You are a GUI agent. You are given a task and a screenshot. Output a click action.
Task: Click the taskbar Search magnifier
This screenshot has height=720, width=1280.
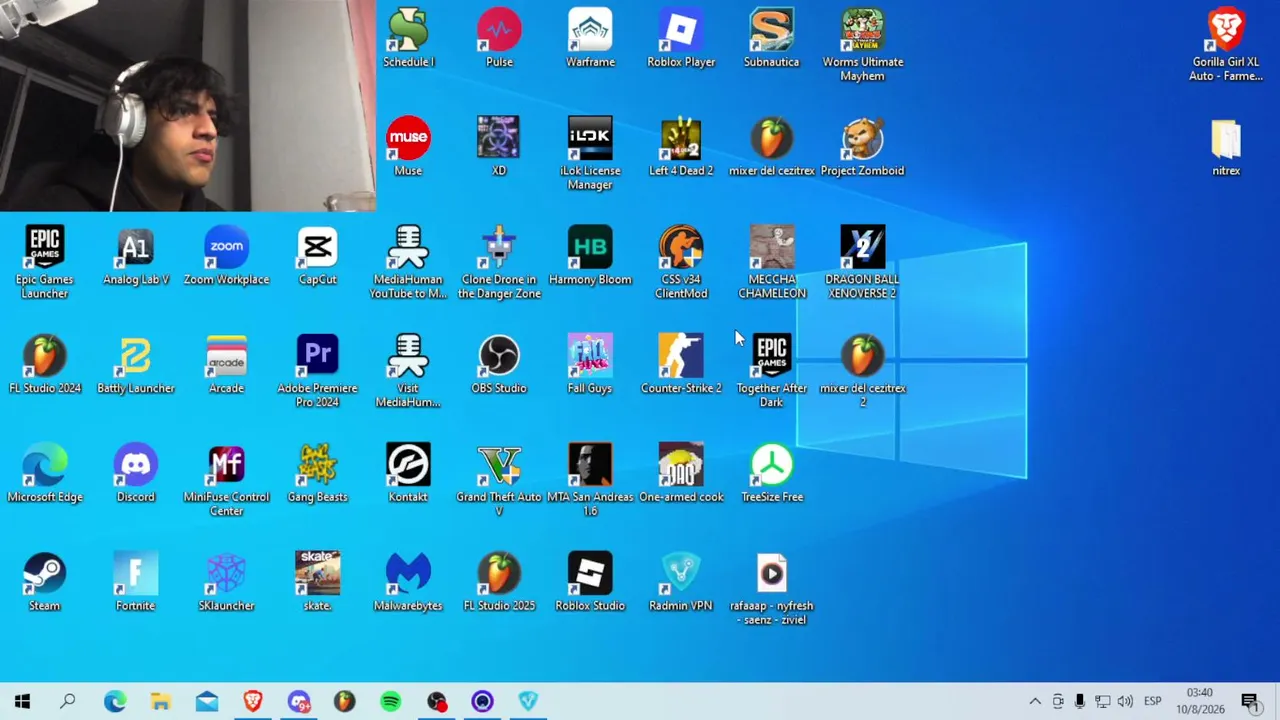tap(68, 701)
